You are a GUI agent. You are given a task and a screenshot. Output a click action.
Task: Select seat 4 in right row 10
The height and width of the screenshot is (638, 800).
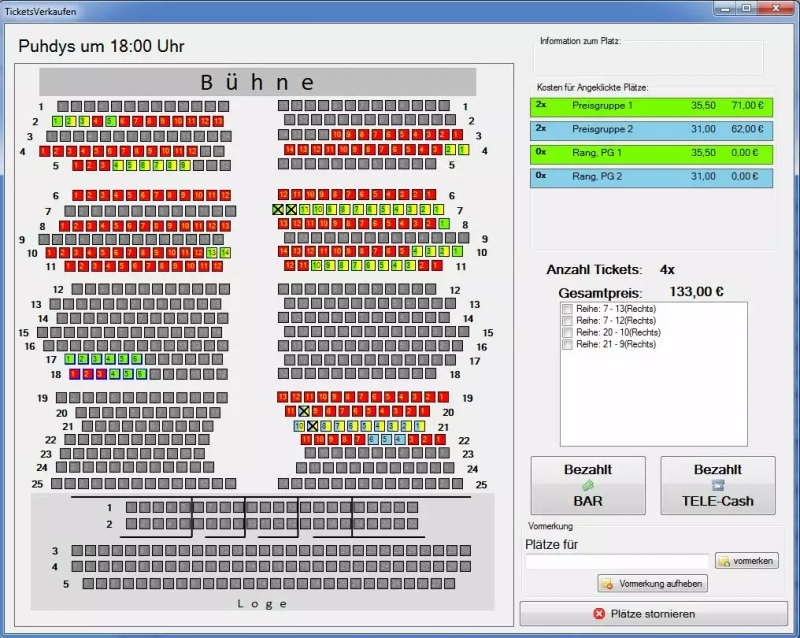[417, 251]
